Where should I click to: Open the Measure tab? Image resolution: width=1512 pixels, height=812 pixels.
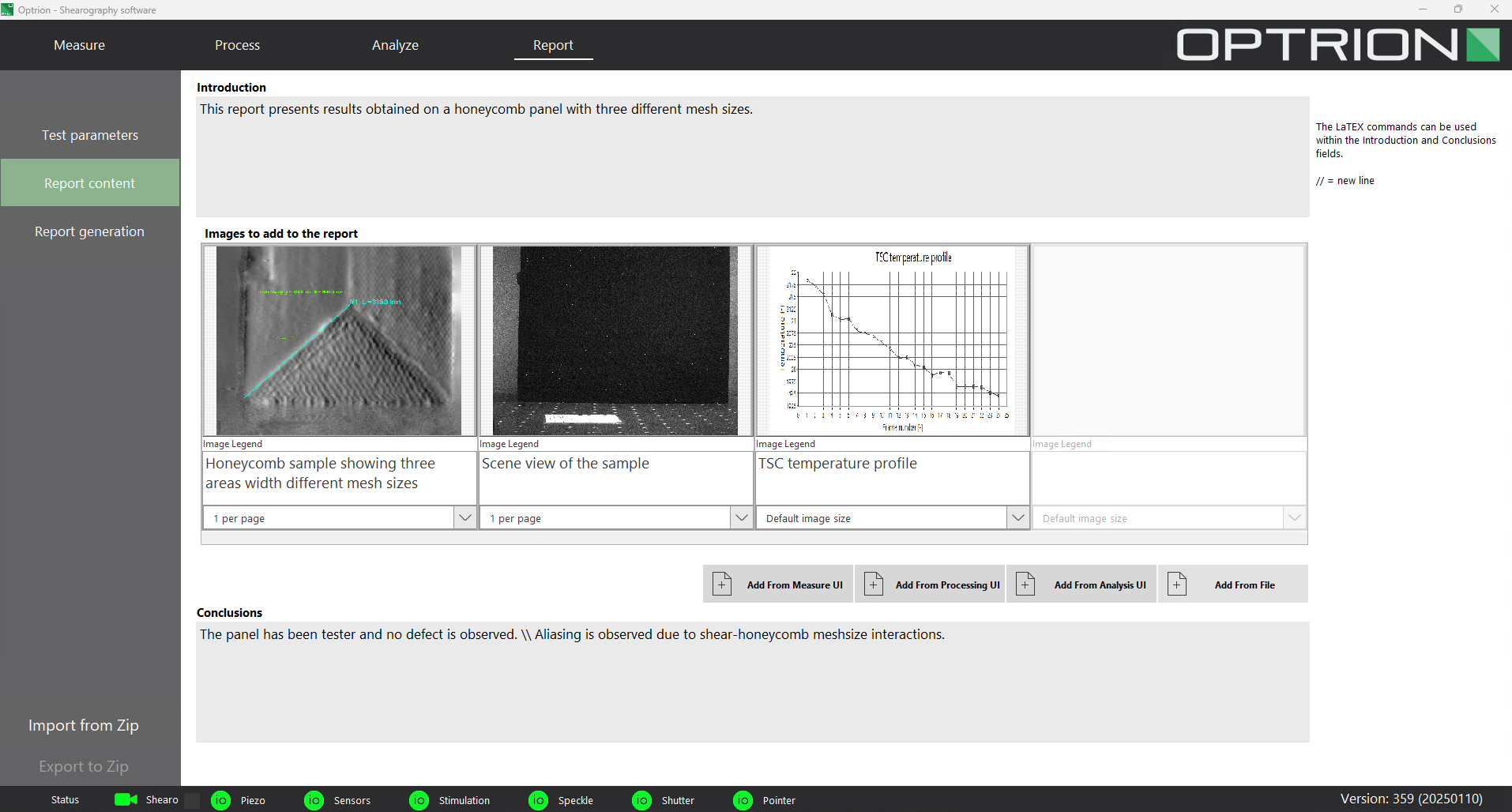[x=79, y=45]
